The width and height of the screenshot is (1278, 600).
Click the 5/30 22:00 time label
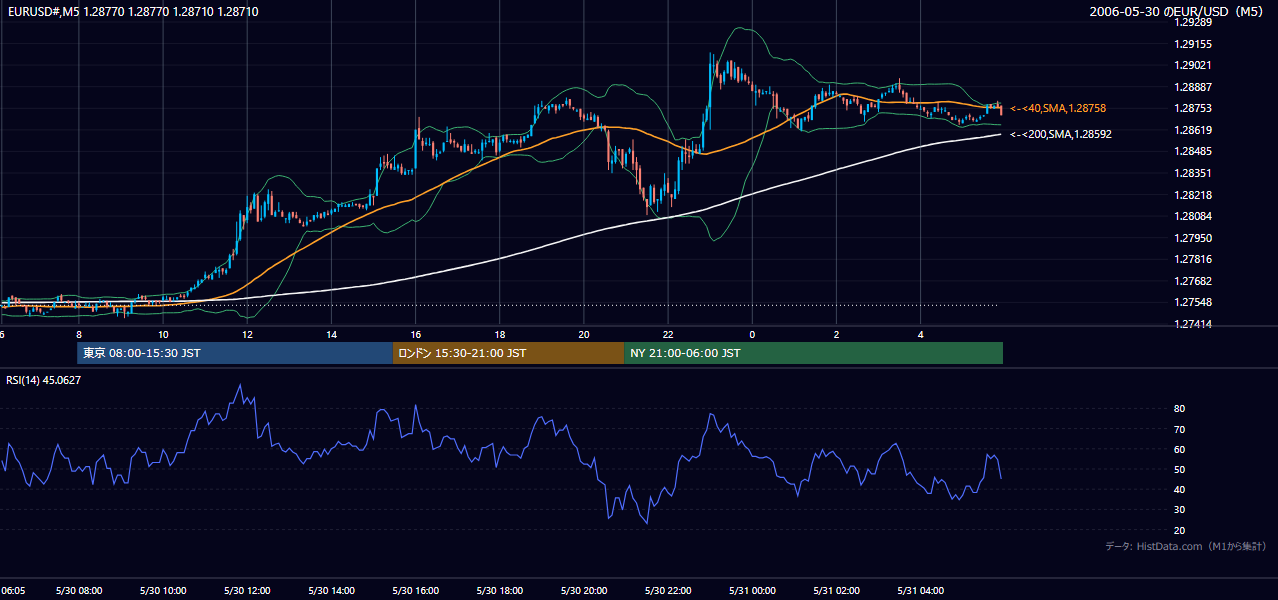point(667,591)
